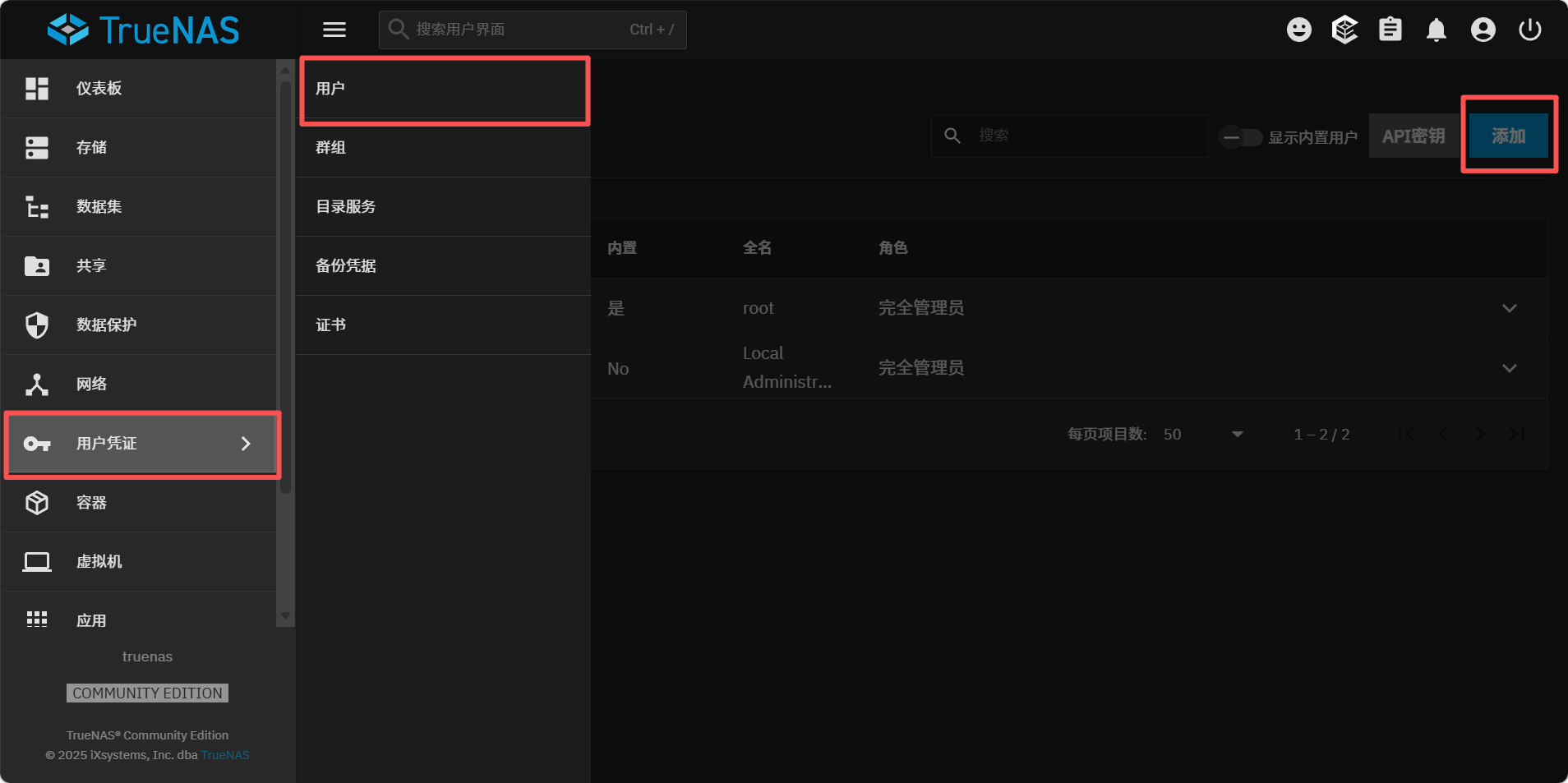Image resolution: width=1568 pixels, height=783 pixels.
Task: Click the sidebar scrollbar down arrow
Action: click(x=285, y=616)
